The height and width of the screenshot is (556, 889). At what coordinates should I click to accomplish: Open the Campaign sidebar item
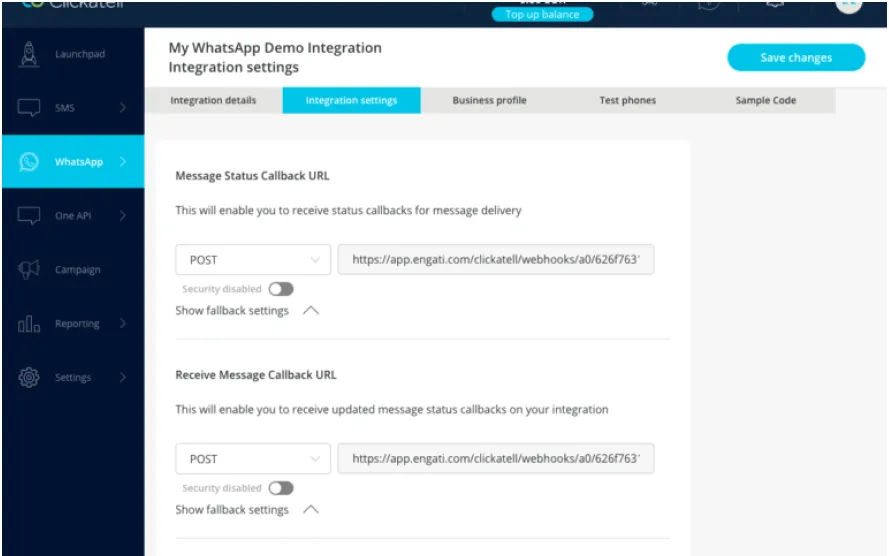[x=73, y=270]
